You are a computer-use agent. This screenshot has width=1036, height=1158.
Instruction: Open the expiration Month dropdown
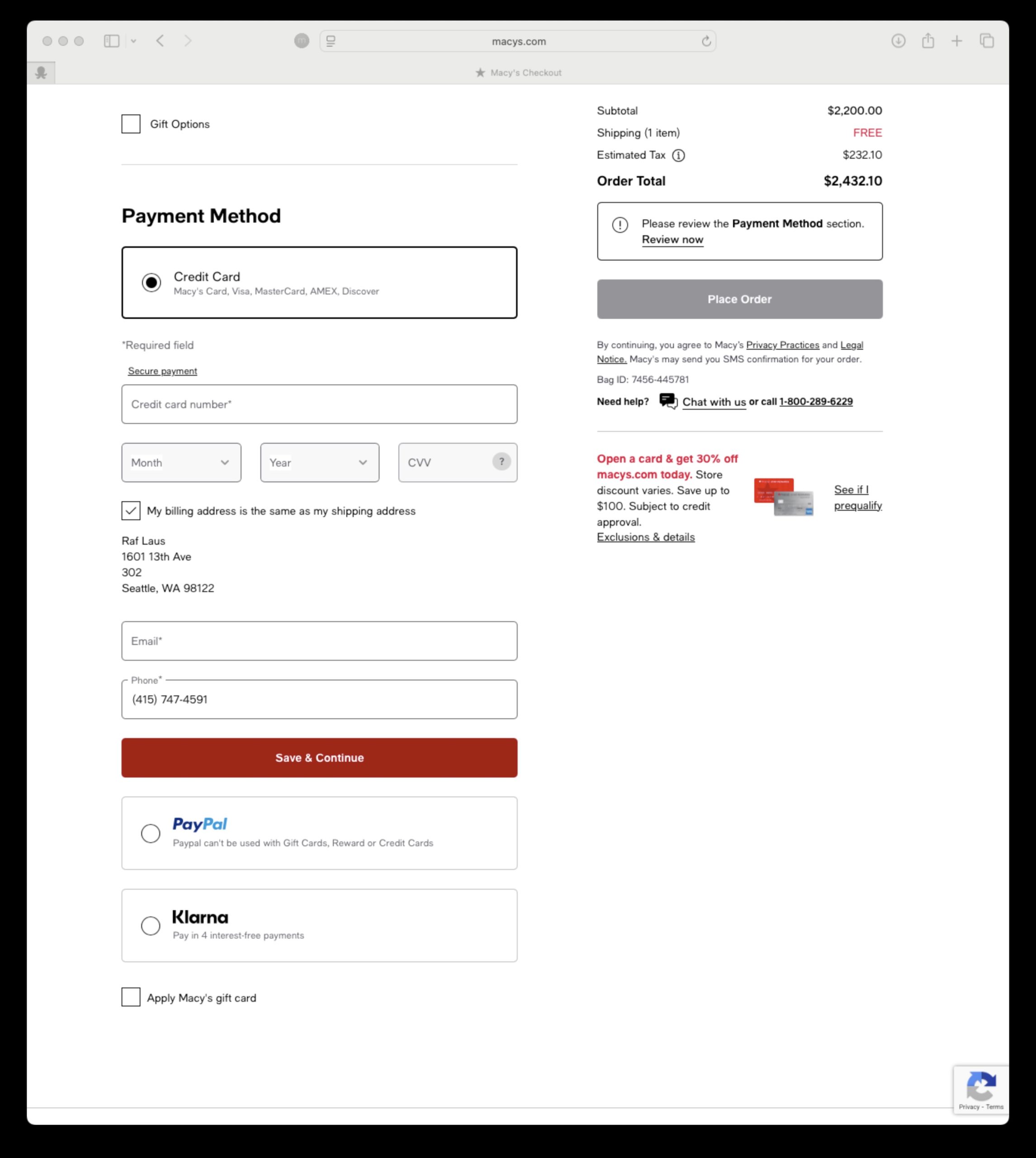181,463
